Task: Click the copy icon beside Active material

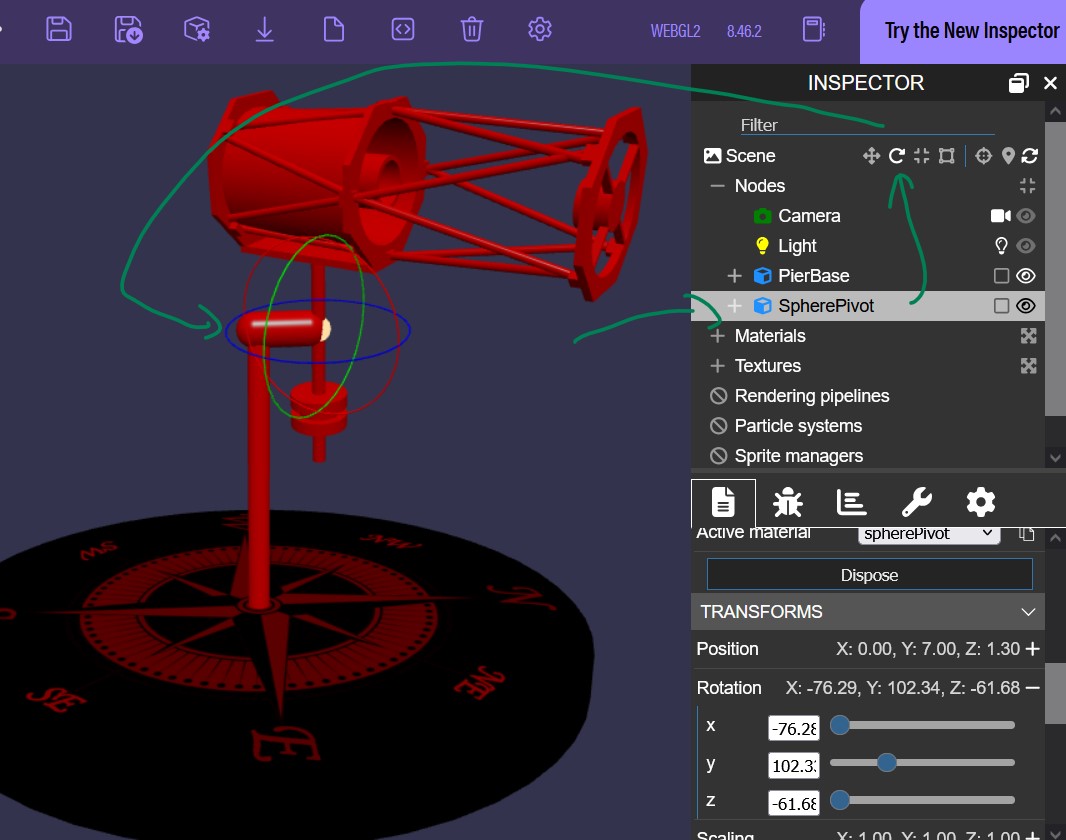Action: 1027,534
